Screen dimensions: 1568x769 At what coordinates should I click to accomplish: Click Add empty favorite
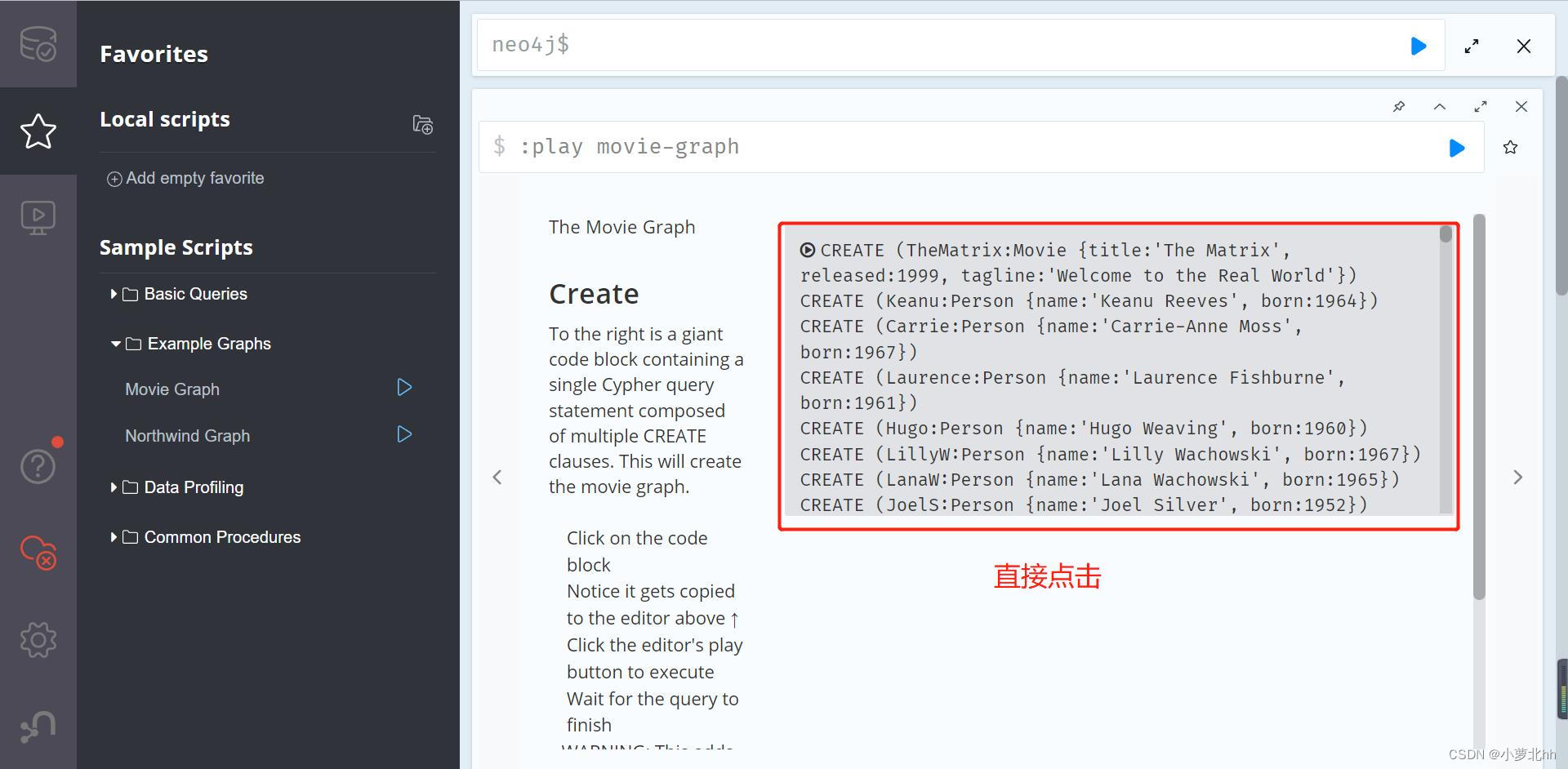185,178
